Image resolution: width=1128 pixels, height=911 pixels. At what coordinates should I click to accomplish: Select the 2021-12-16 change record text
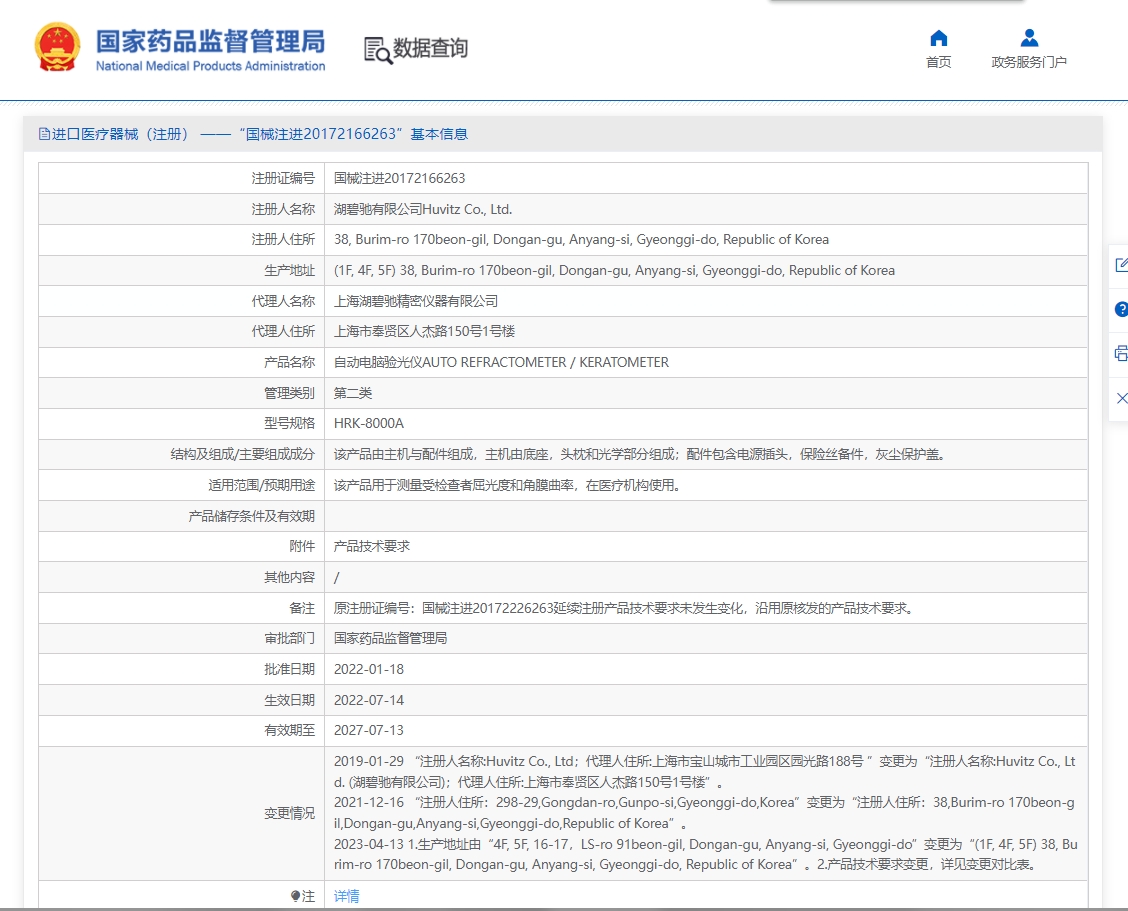[705, 813]
